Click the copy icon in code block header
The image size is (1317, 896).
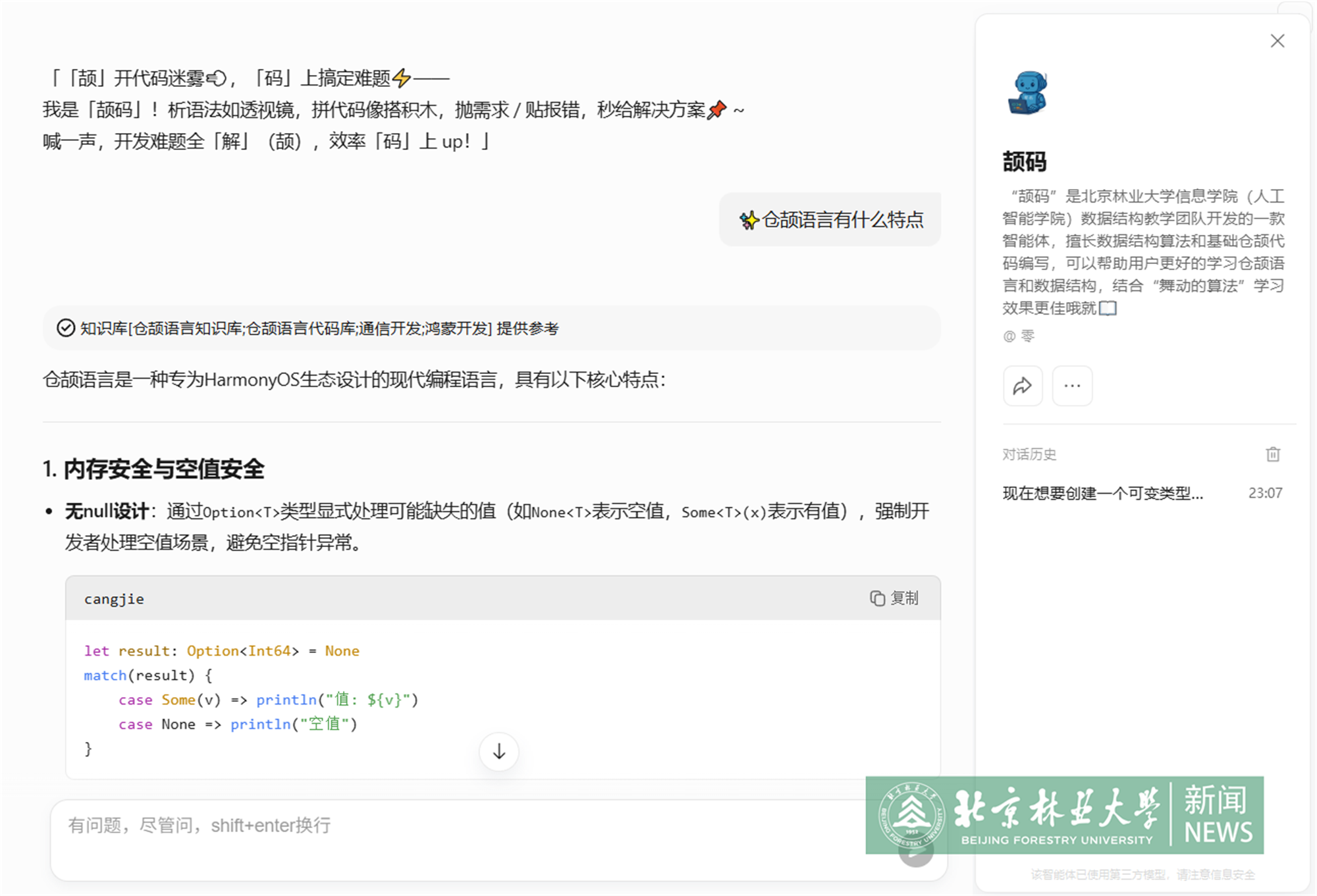pyautogui.click(x=877, y=598)
